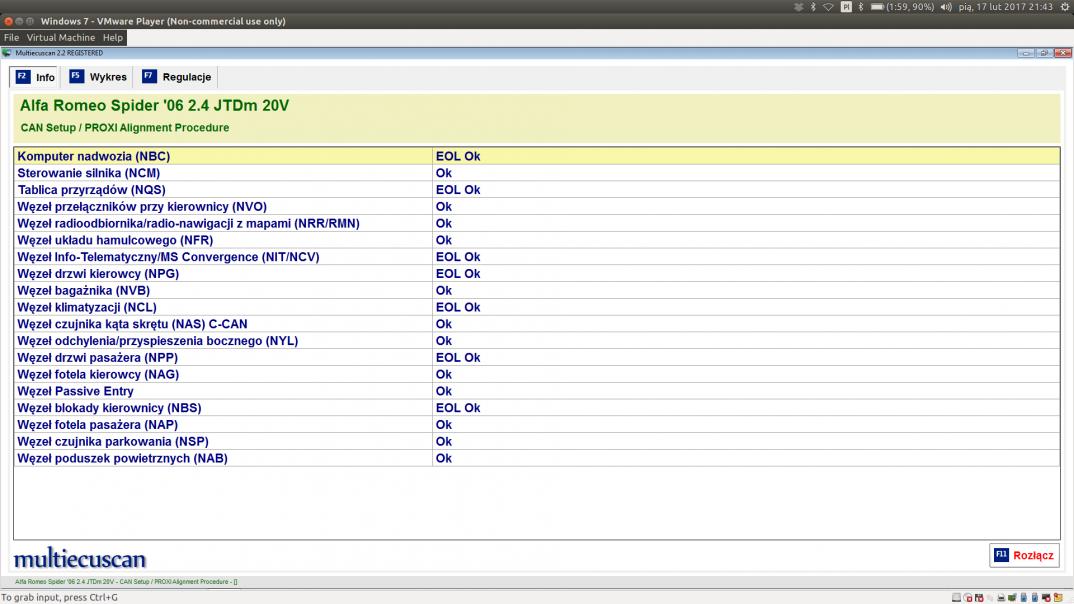The height and width of the screenshot is (604, 1074).
Task: Open the Dropbox tray indicator
Action: 799,7
